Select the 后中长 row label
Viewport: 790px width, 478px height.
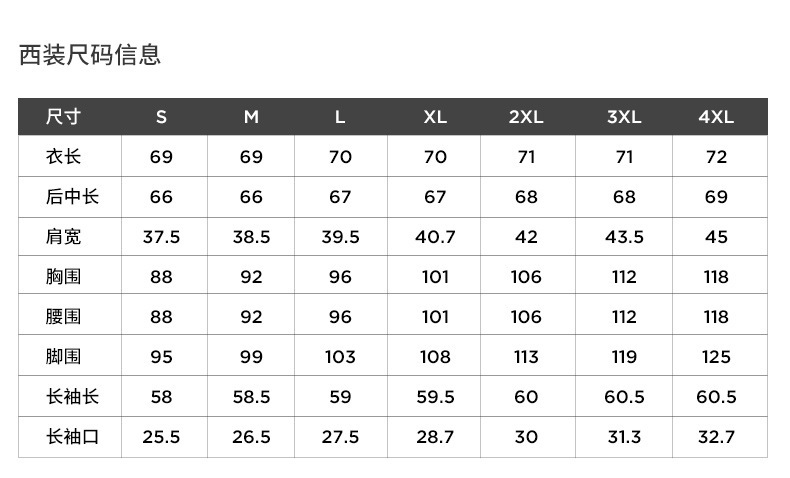72,197
